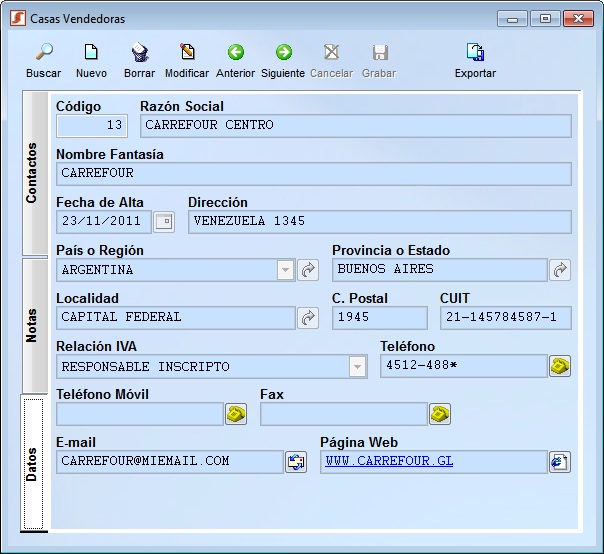Click the Teléfono field 4512-488*
The image size is (604, 554).
pyautogui.click(x=464, y=366)
